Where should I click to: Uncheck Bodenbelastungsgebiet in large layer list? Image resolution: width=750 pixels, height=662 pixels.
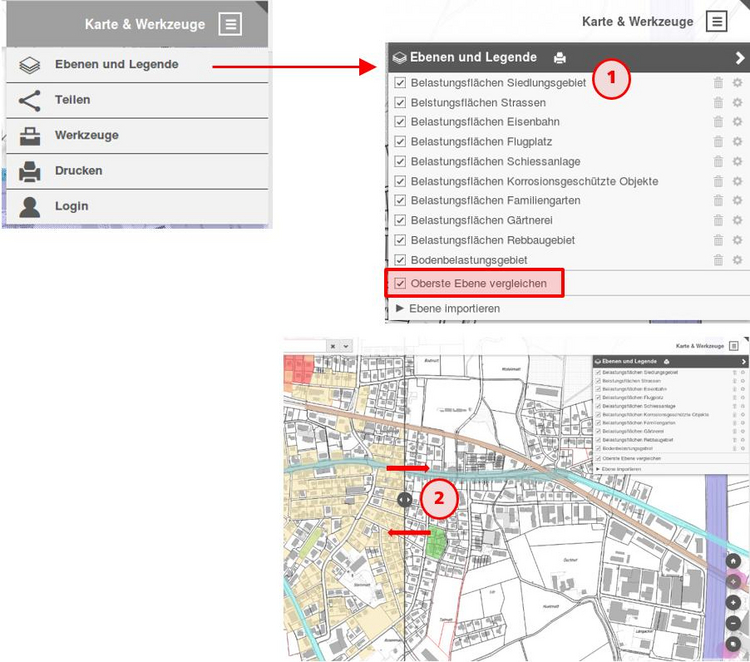[x=400, y=260]
